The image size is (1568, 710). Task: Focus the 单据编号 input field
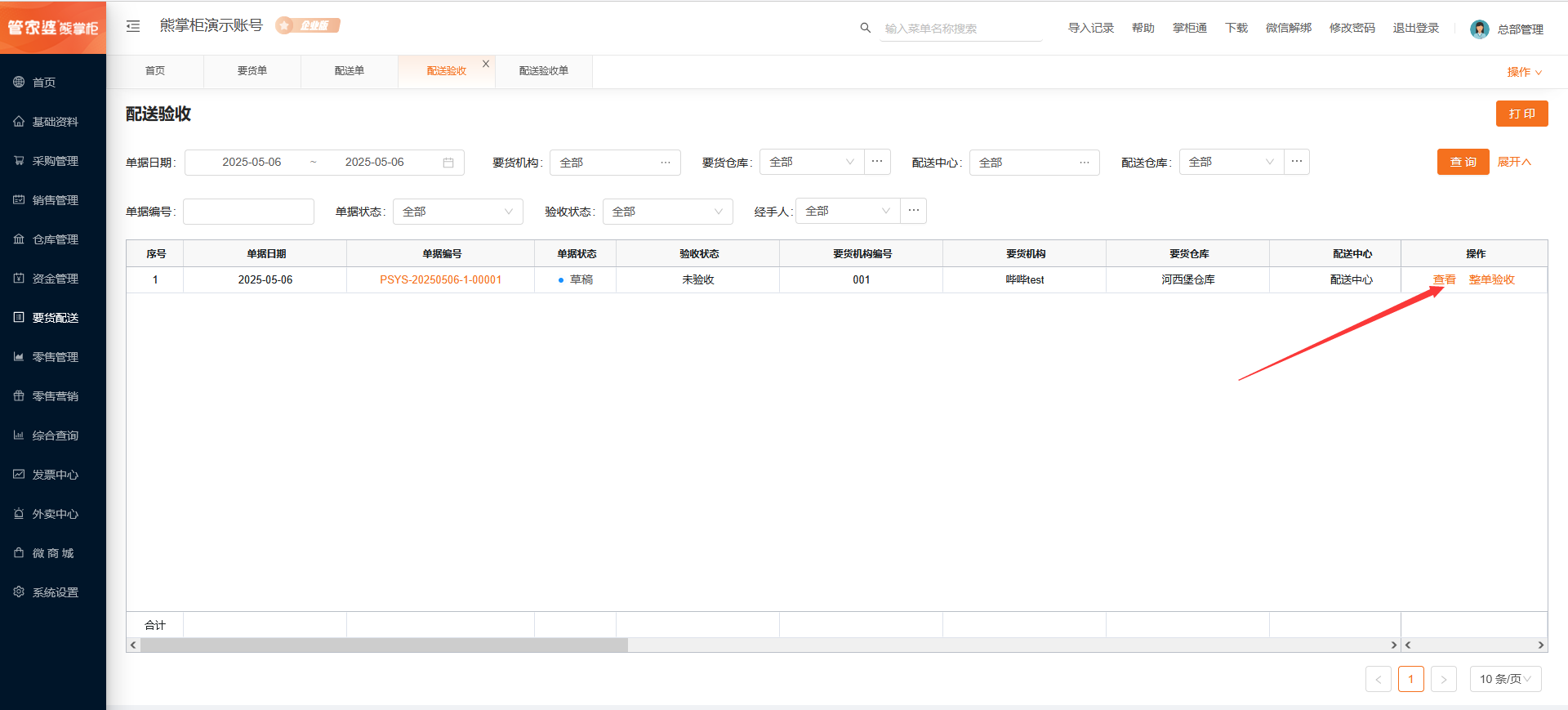point(248,212)
